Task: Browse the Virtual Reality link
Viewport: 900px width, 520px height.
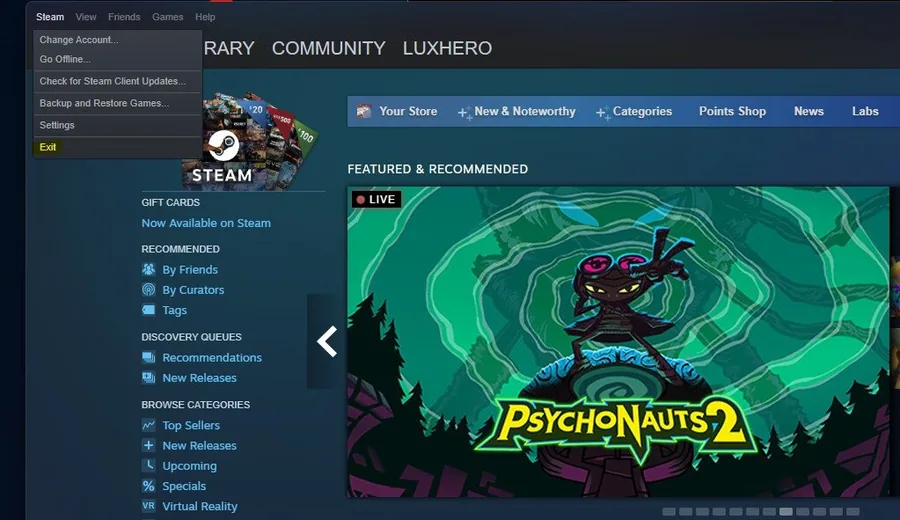Action: 200,506
